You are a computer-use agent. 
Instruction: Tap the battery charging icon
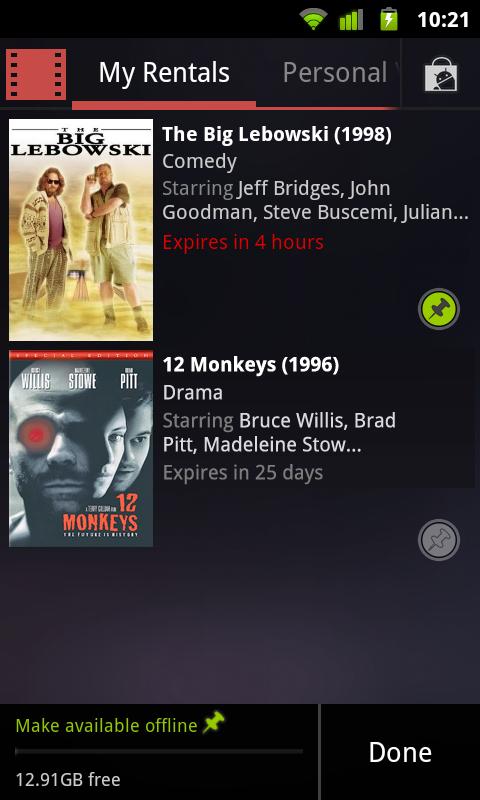(389, 19)
